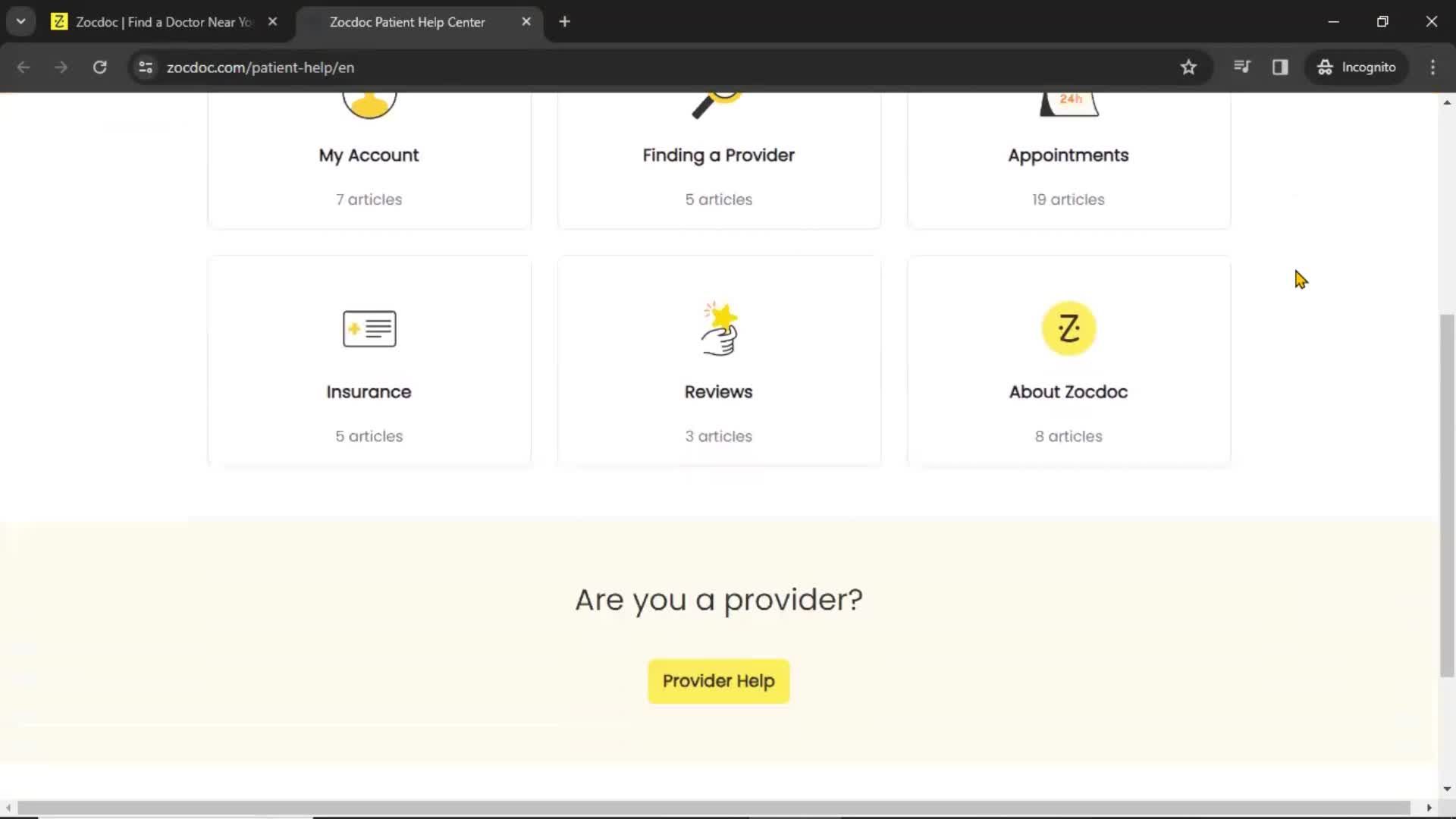Viewport: 1456px width, 819px height.
Task: Click the Finding a Provider magnifying glass icon
Action: (x=718, y=100)
